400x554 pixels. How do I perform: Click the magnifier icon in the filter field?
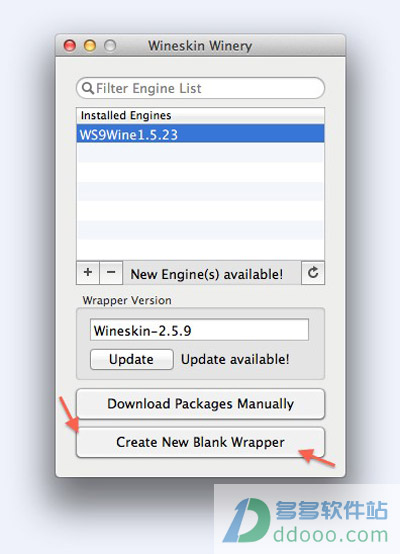87,88
